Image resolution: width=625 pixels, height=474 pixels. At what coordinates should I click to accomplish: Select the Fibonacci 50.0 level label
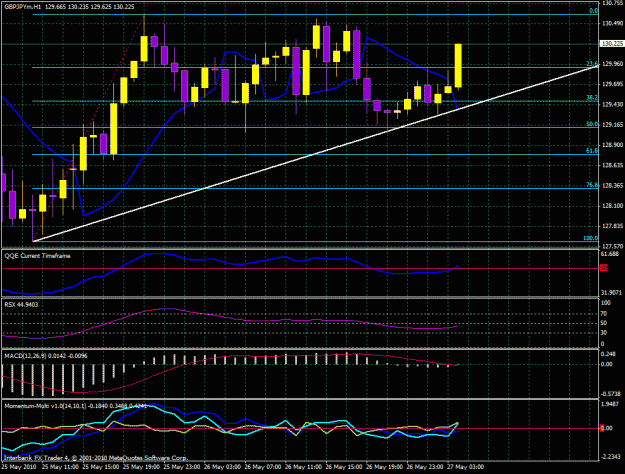pyautogui.click(x=592, y=124)
